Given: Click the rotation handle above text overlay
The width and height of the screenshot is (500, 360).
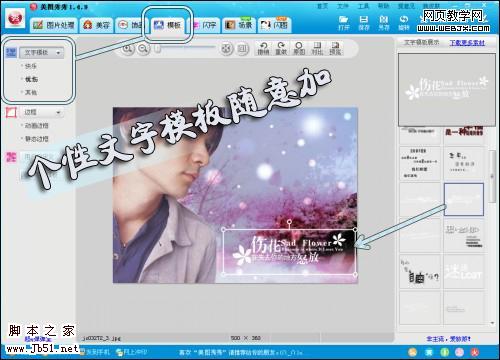Looking at the screenshot, I should coord(289,222).
